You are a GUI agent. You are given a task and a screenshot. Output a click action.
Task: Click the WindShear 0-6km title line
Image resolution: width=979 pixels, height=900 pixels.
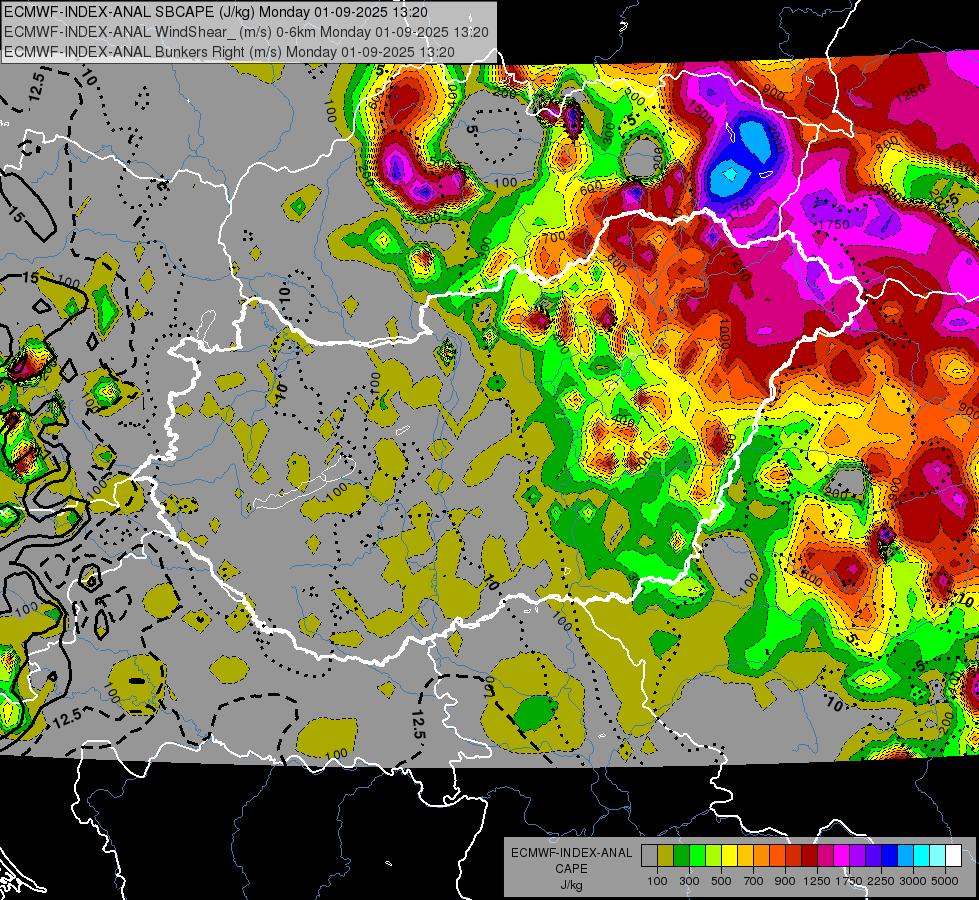pos(246,32)
